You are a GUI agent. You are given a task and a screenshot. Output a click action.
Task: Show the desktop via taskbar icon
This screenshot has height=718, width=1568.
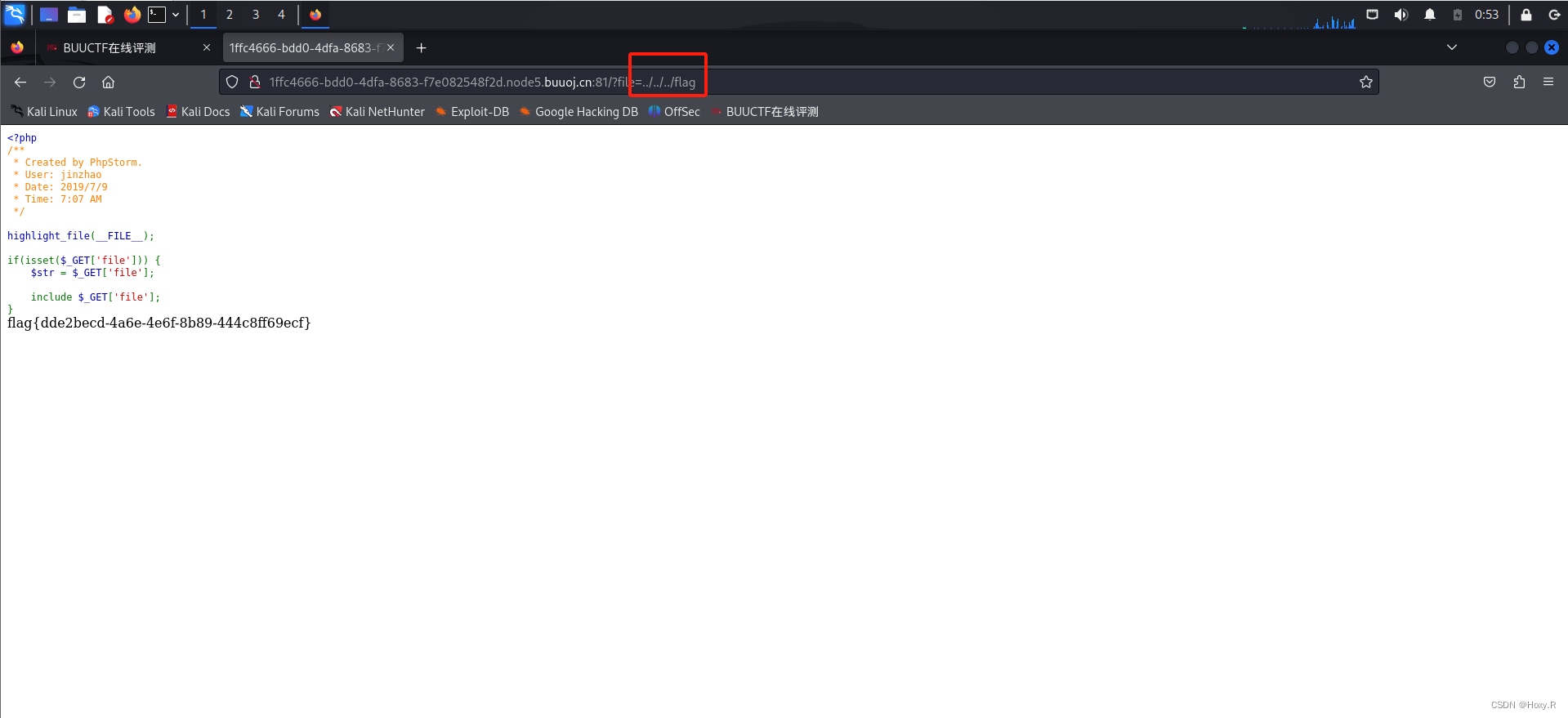pyautogui.click(x=49, y=15)
